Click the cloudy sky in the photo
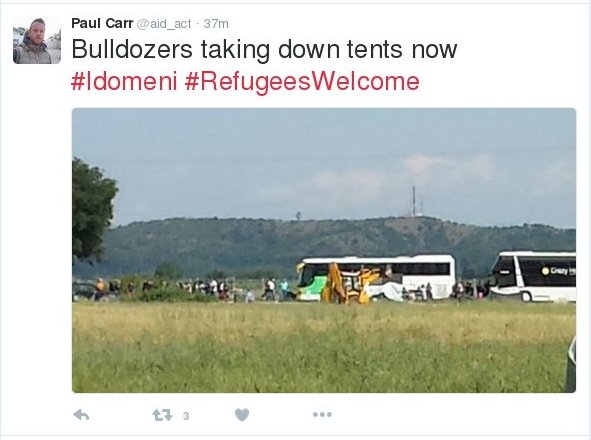Screen dimensions: 591x440 pyautogui.click(x=324, y=164)
